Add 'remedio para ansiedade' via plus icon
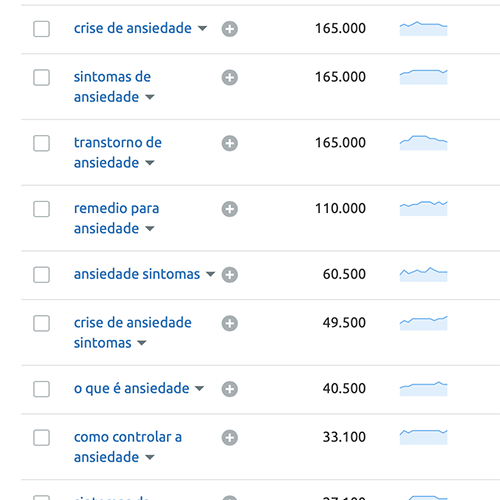The width and height of the screenshot is (500, 500). click(230, 209)
